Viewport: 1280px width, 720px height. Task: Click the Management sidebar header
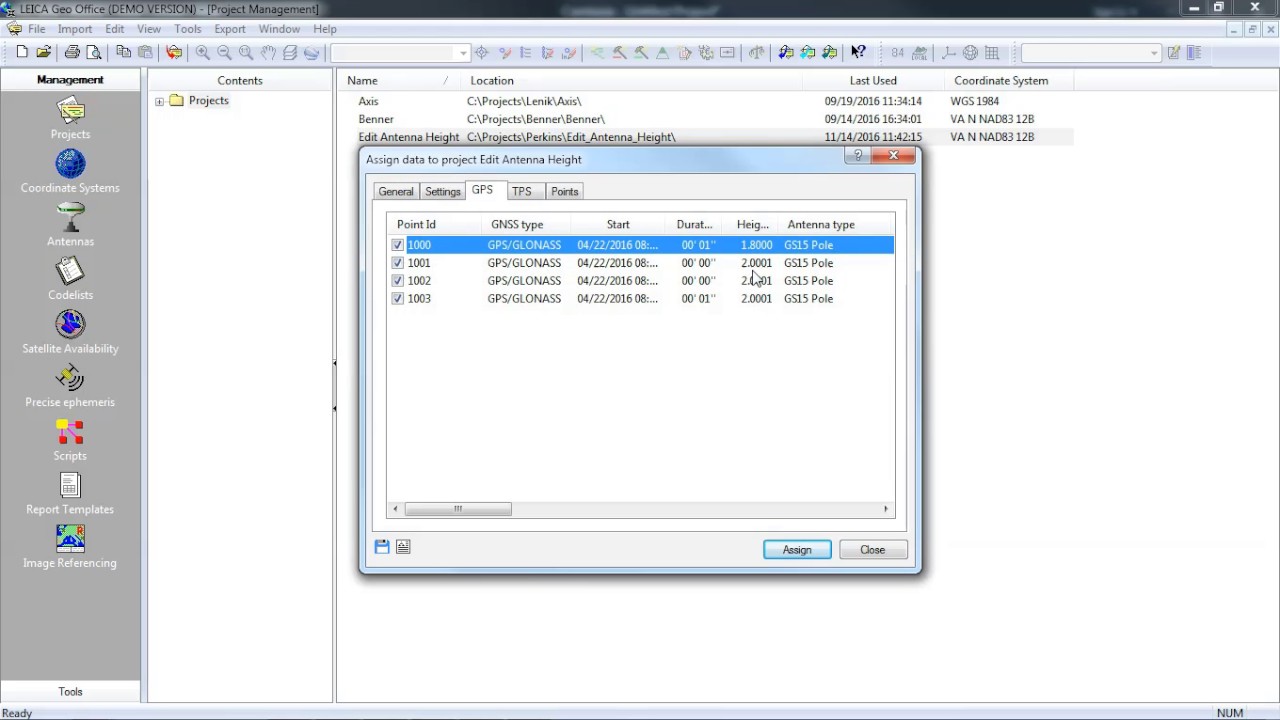pyautogui.click(x=70, y=80)
